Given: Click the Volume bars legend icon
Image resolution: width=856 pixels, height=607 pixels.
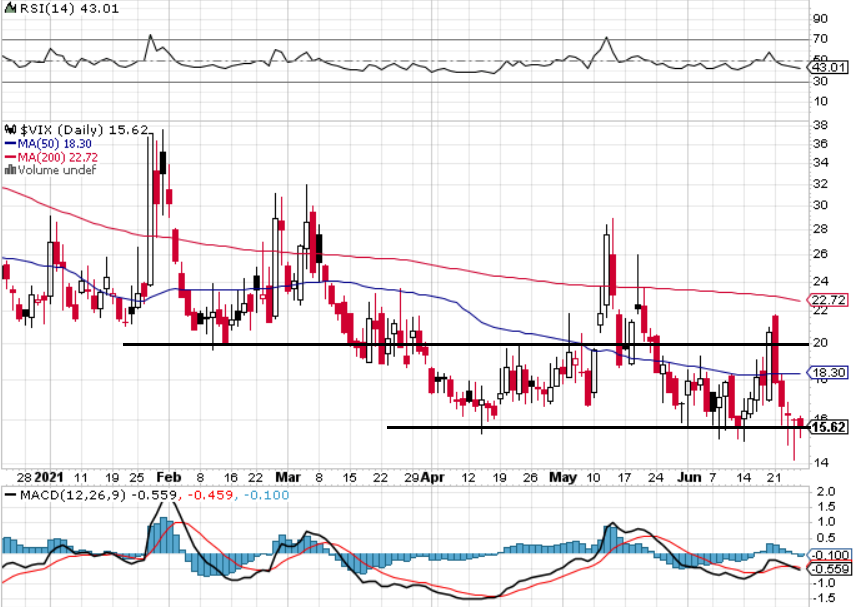Looking at the screenshot, I should (x=9, y=169).
